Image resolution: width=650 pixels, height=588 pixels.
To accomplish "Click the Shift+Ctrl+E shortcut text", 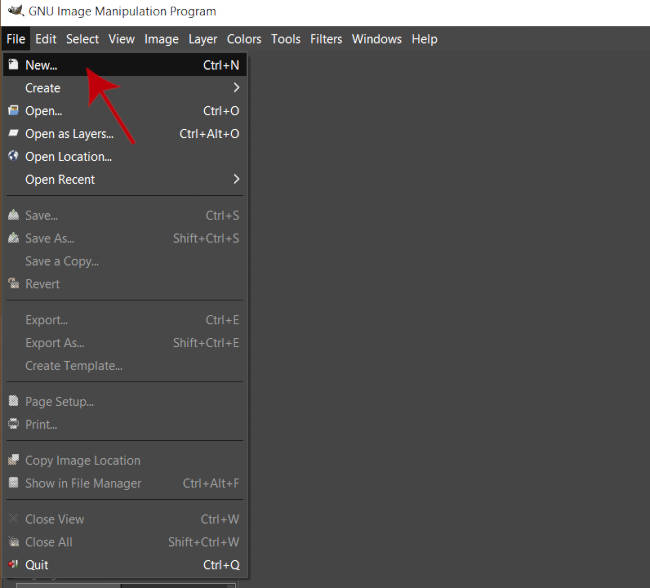I will pyautogui.click(x=206, y=343).
